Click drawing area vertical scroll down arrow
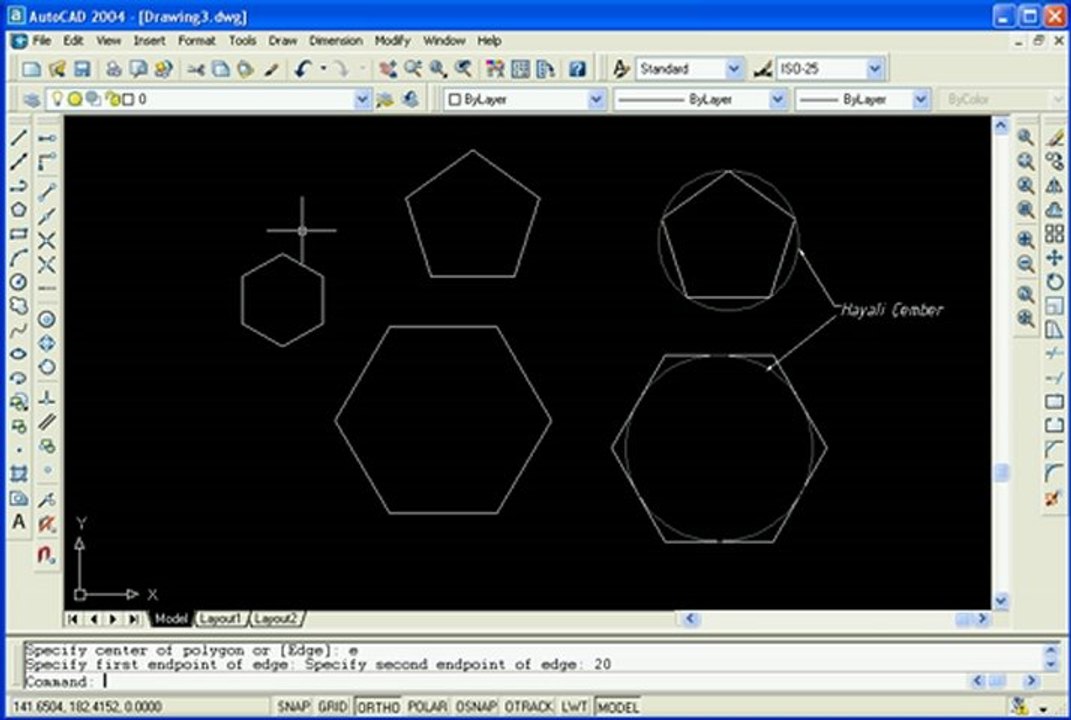Viewport: 1071px width, 720px height. [1001, 601]
